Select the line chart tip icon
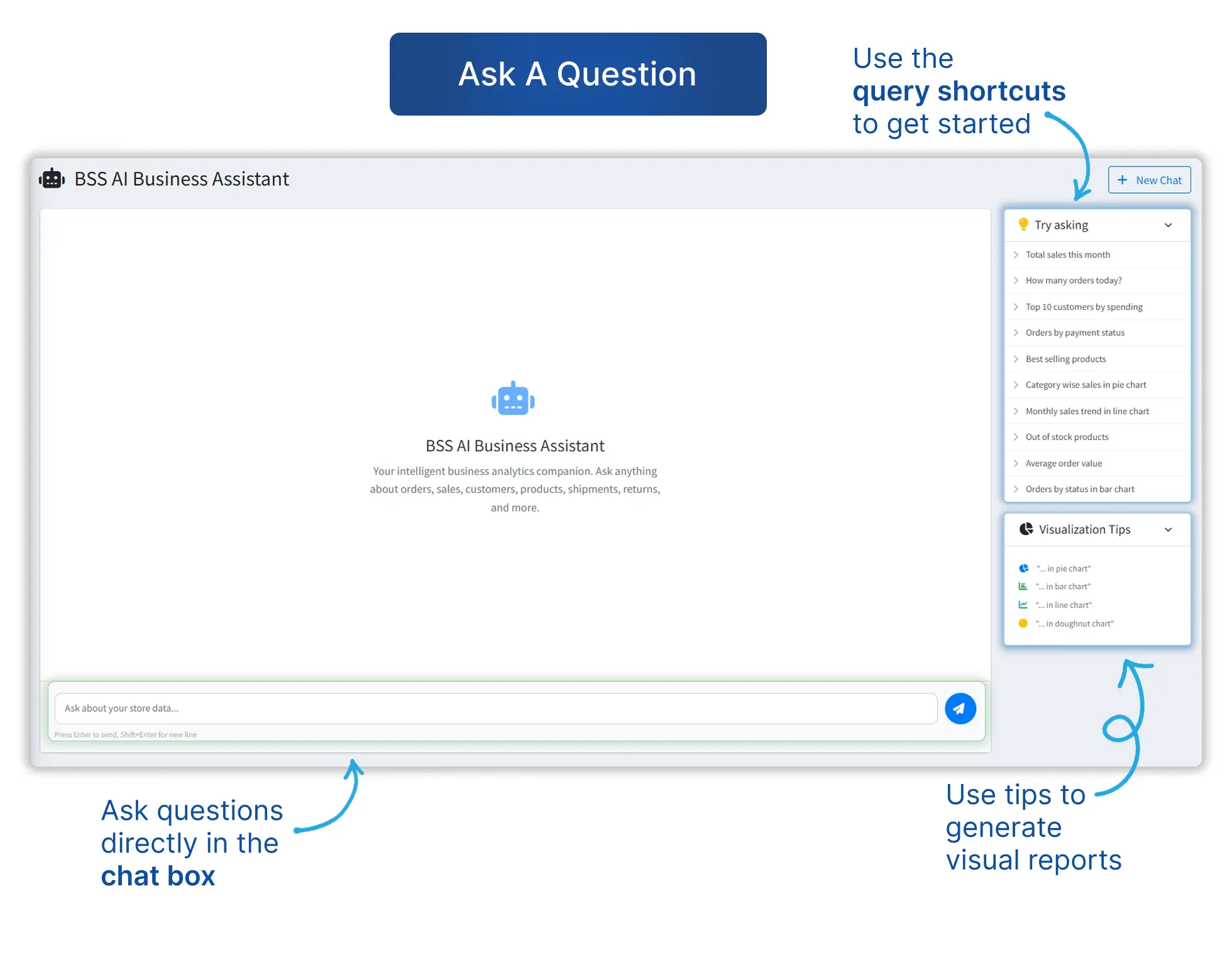Screen dimensions: 1232x965 [x=1023, y=604]
